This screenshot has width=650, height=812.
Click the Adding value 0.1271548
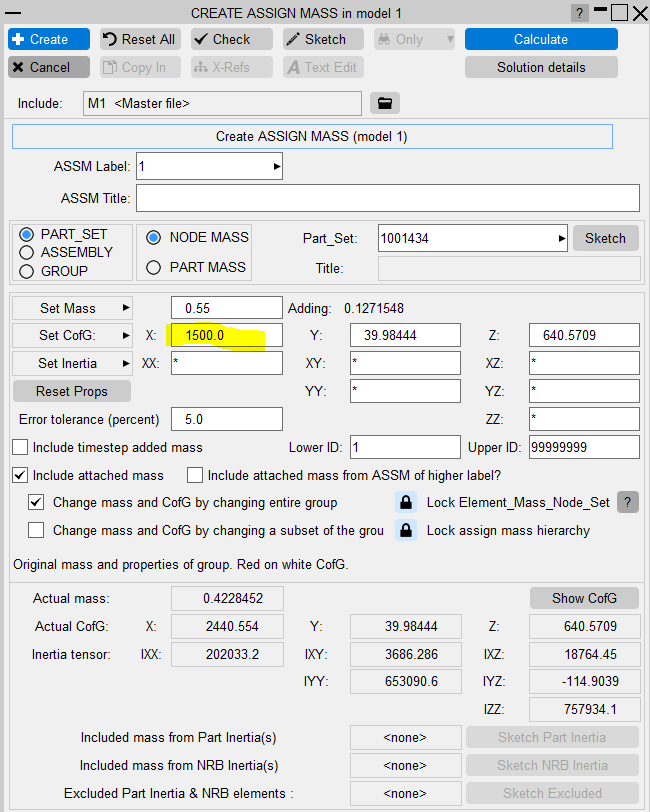(373, 309)
